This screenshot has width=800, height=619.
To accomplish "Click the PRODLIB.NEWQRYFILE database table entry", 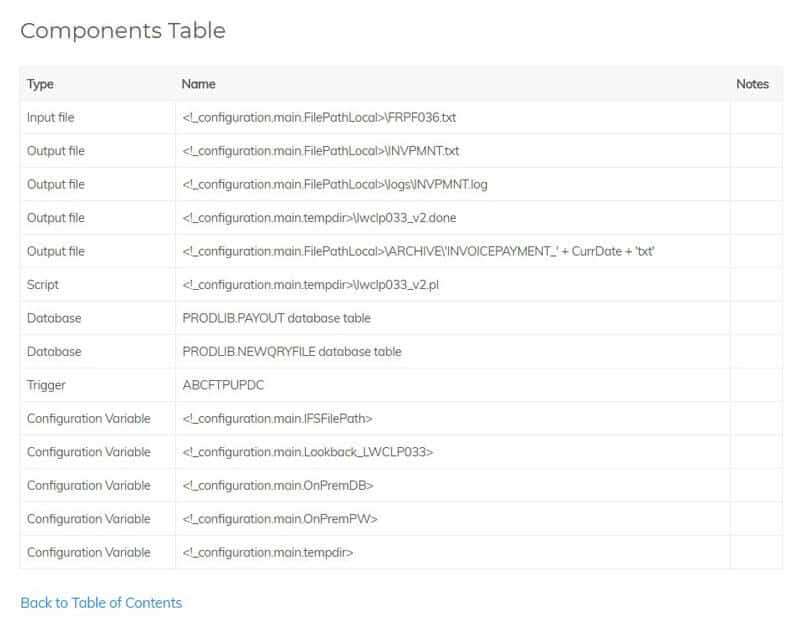I will (292, 352).
